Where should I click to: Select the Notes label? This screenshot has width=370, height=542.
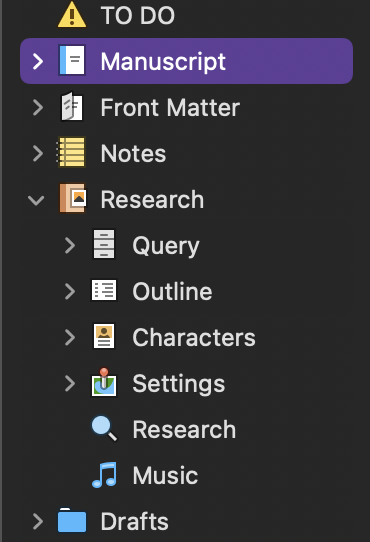(133, 153)
